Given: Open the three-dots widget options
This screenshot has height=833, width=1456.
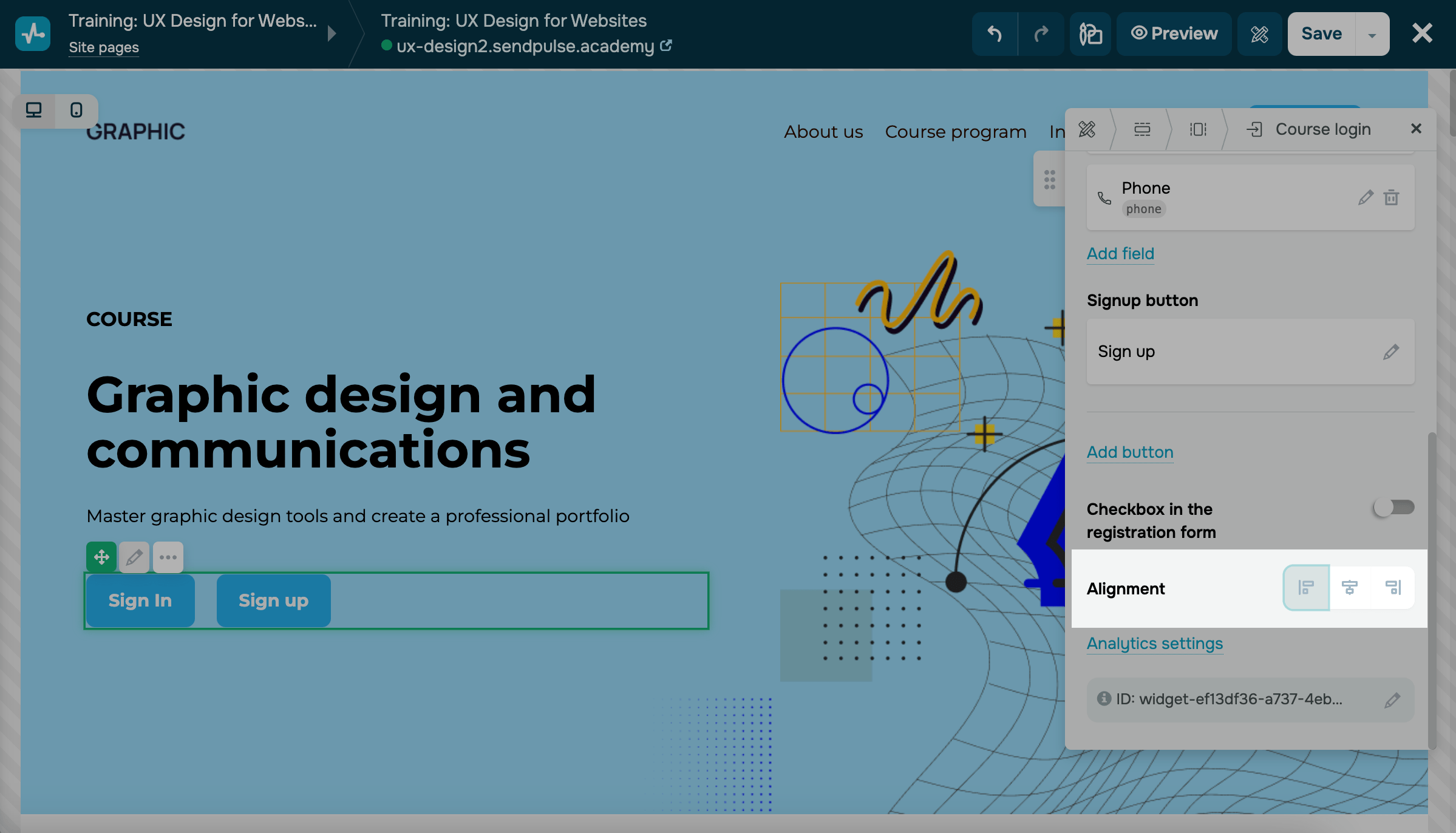Looking at the screenshot, I should (168, 557).
